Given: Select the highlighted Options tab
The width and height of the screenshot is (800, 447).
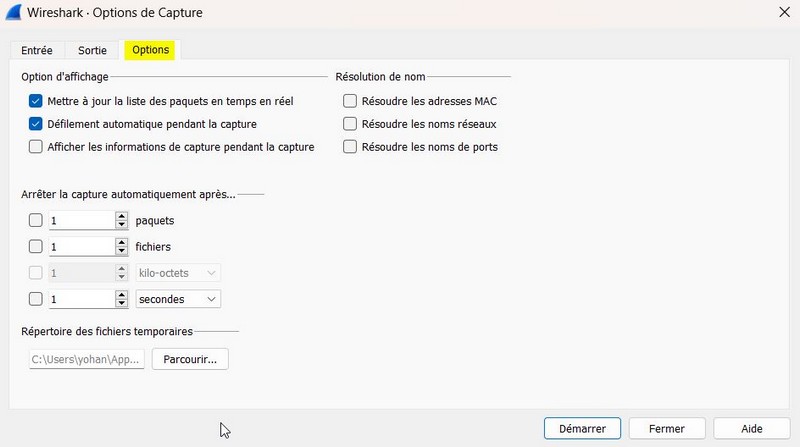Looking at the screenshot, I should (151, 50).
